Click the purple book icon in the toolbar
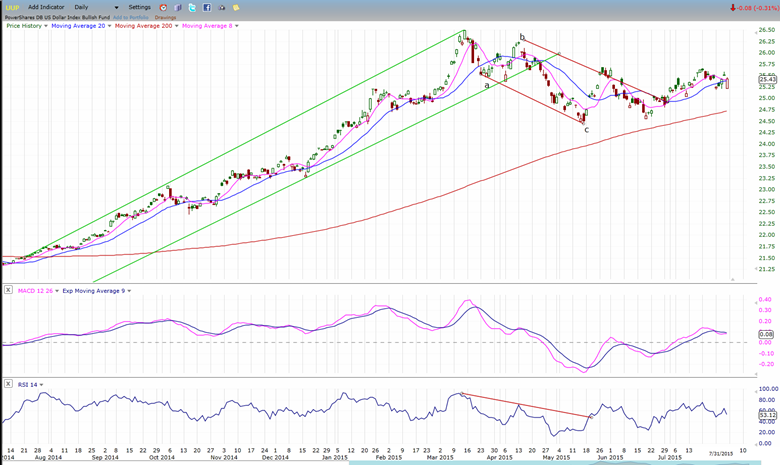Image resolution: width=780 pixels, height=465 pixels. tap(176, 7)
